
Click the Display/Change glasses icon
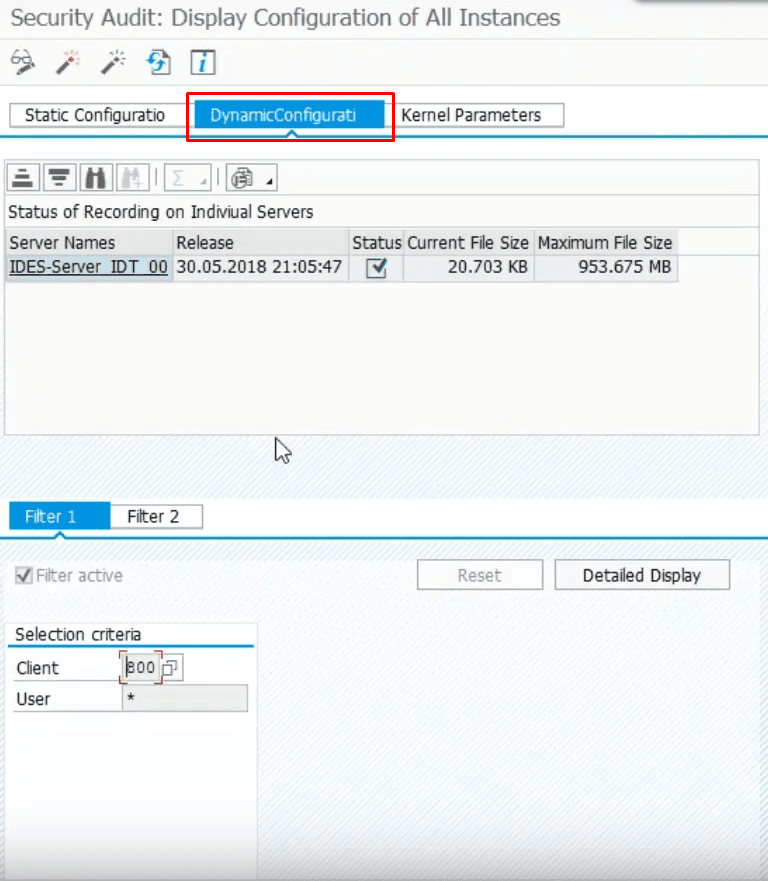pyautogui.click(x=24, y=62)
